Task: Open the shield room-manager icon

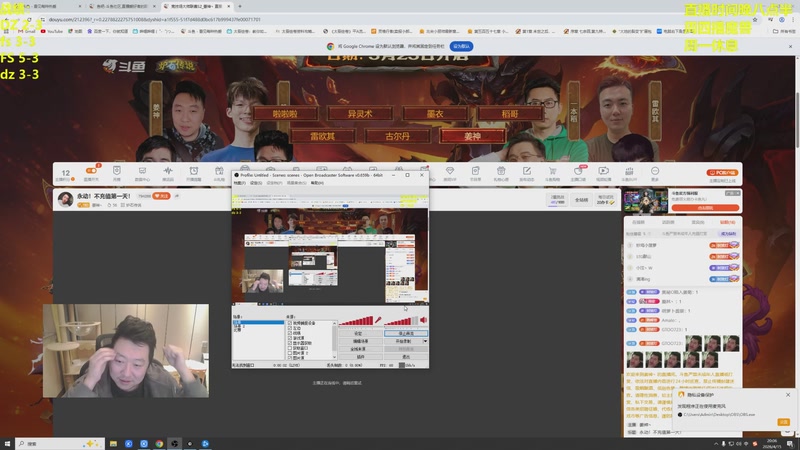Action: pyautogui.click(x=117, y=170)
